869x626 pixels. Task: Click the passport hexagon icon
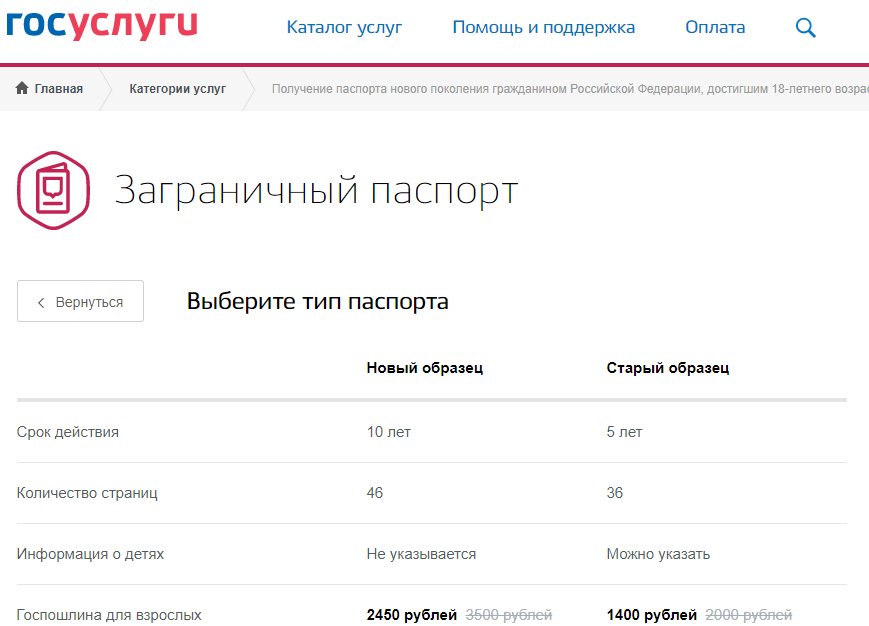click(x=53, y=190)
